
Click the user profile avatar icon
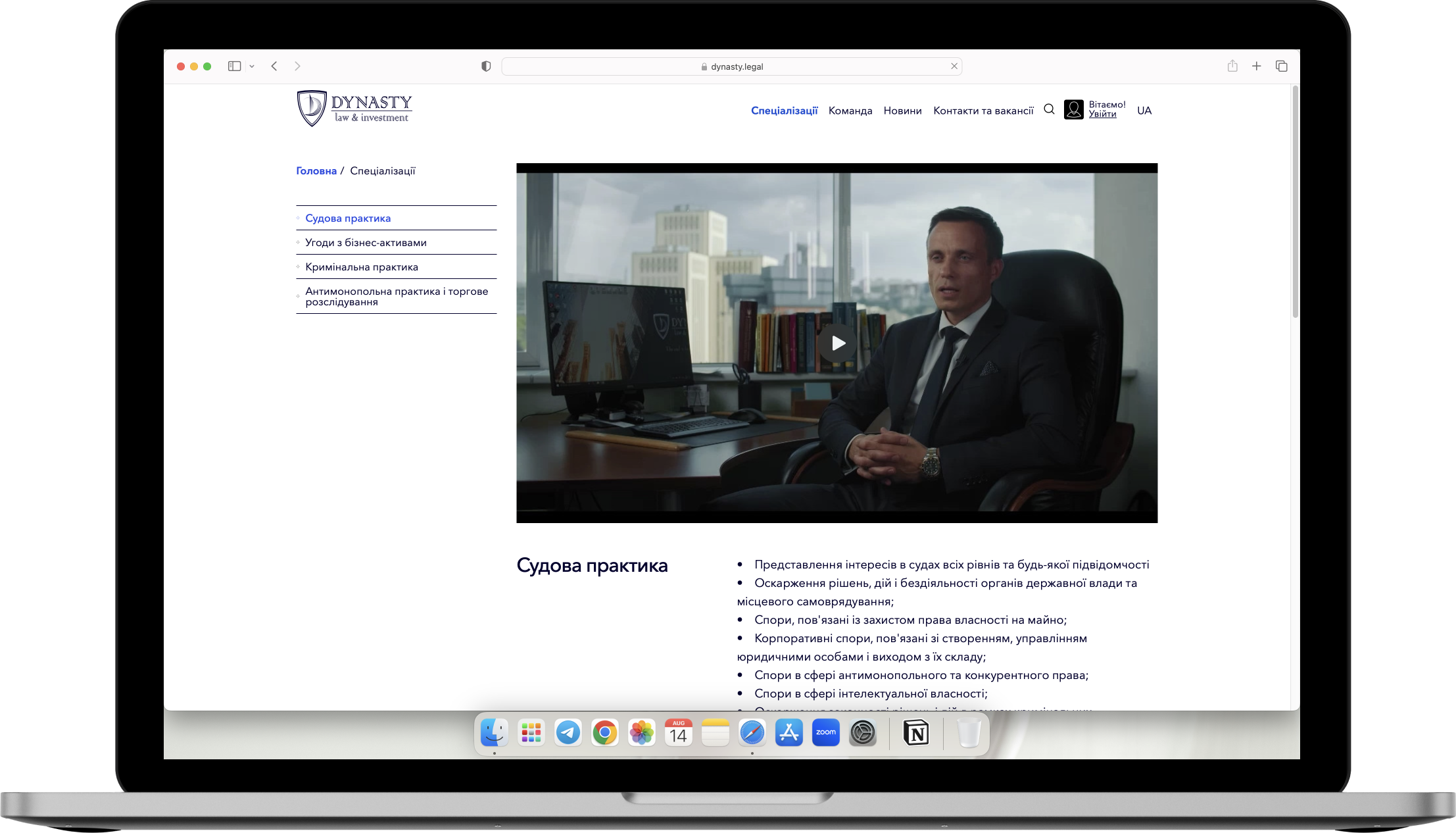tap(1073, 109)
